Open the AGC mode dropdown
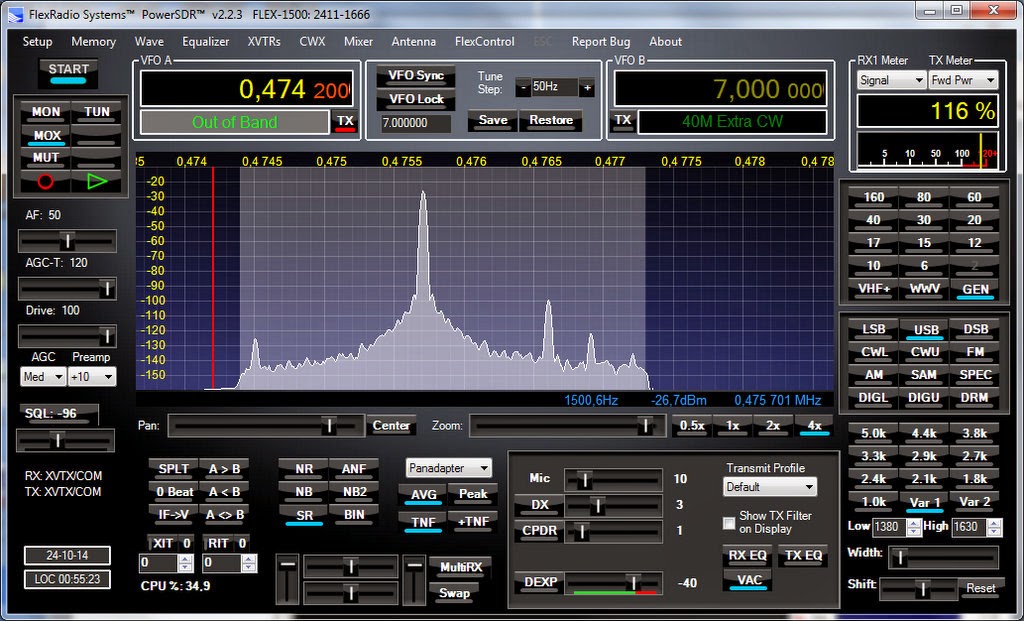 pos(43,377)
